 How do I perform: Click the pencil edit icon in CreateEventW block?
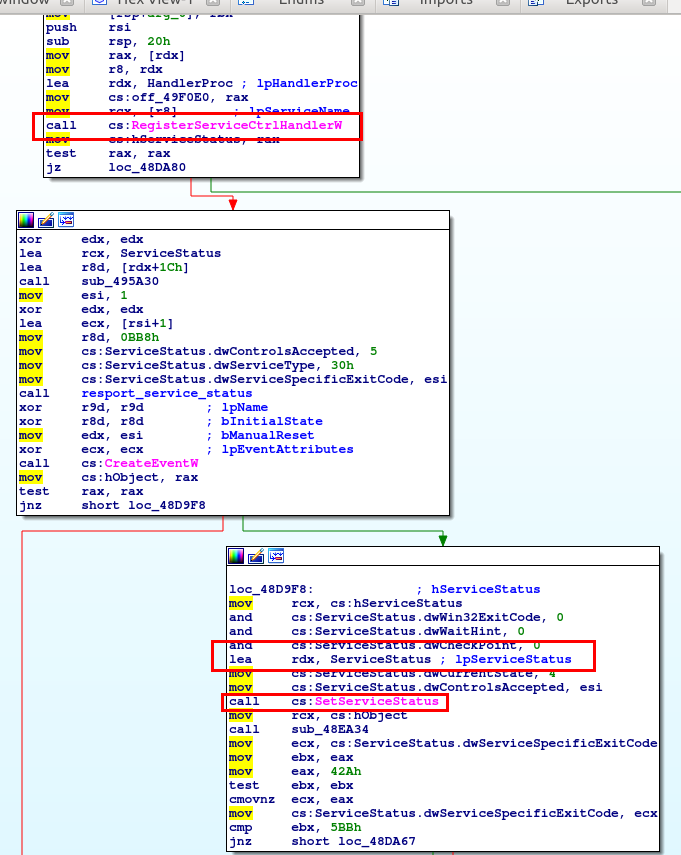[x=47, y=219]
